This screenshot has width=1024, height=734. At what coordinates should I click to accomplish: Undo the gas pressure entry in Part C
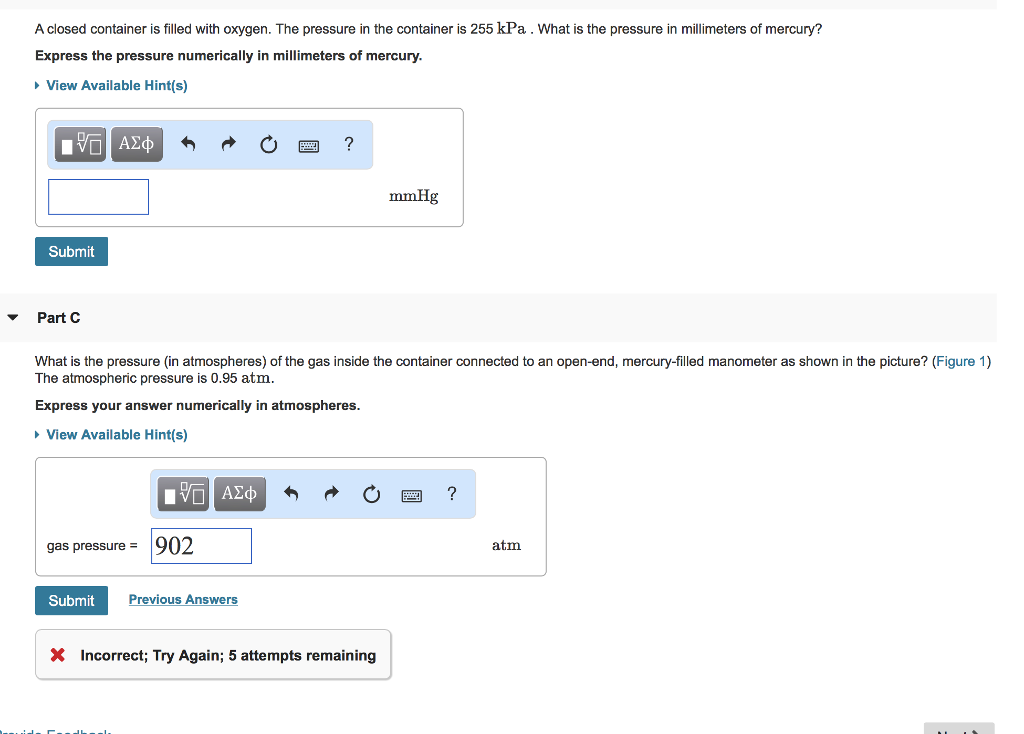pyautogui.click(x=292, y=494)
